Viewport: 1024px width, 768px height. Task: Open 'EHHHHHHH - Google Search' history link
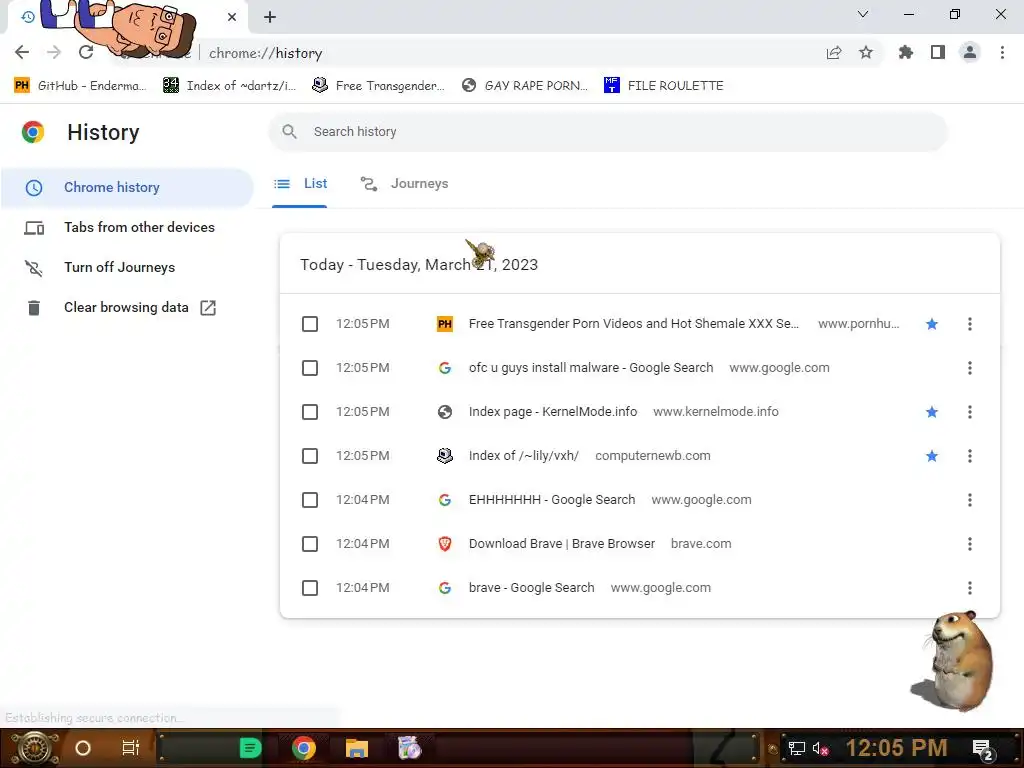tap(552, 500)
